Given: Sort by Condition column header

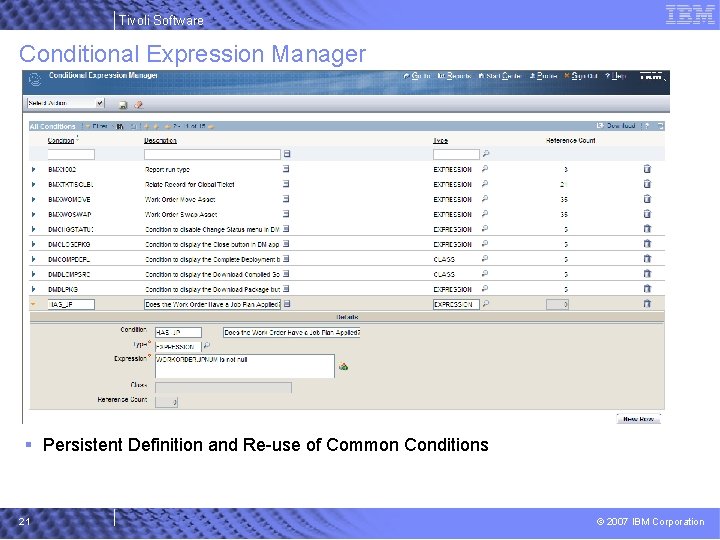Looking at the screenshot, I should tap(61, 141).
